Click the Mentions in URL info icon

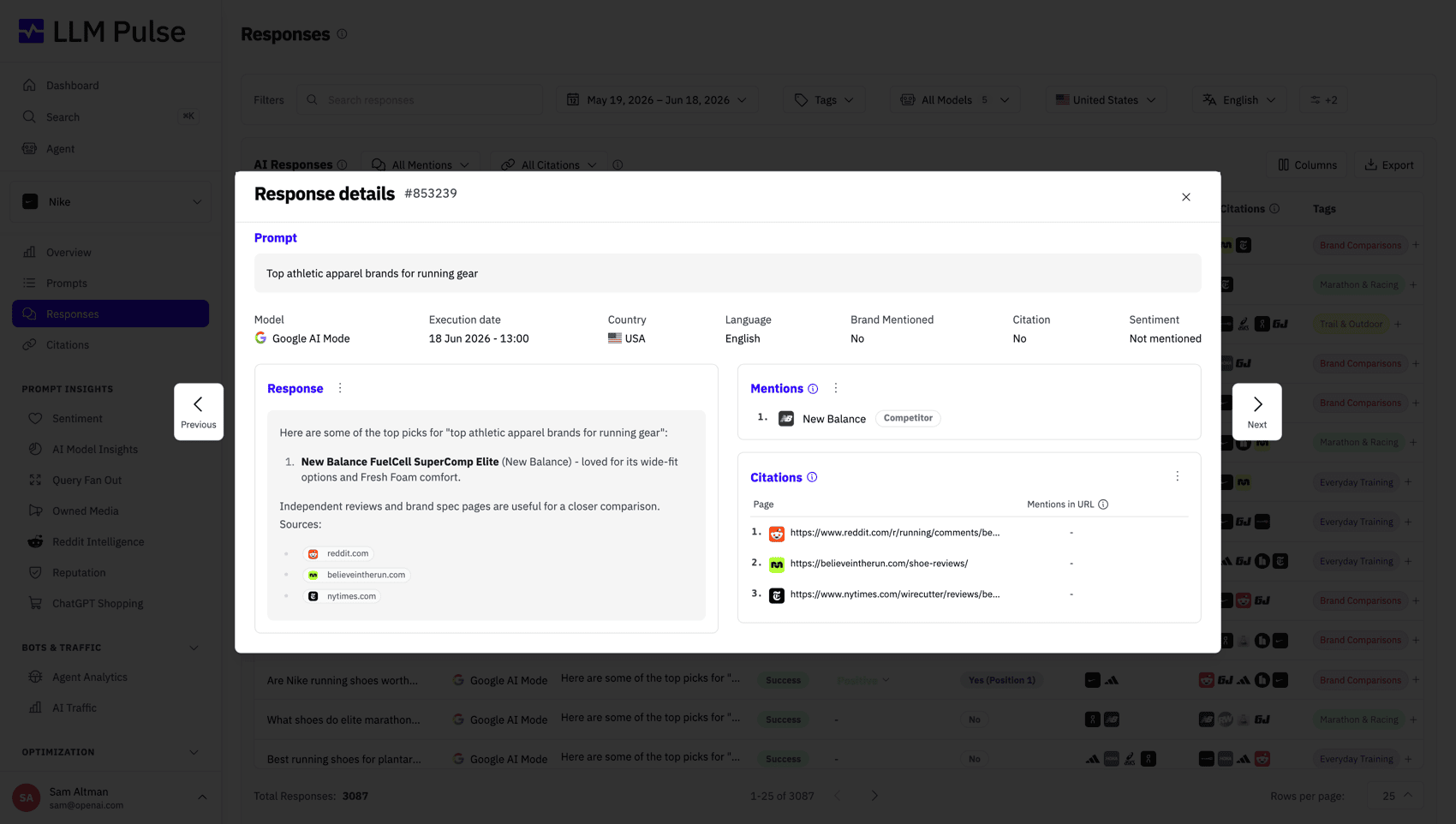pyautogui.click(x=1103, y=505)
